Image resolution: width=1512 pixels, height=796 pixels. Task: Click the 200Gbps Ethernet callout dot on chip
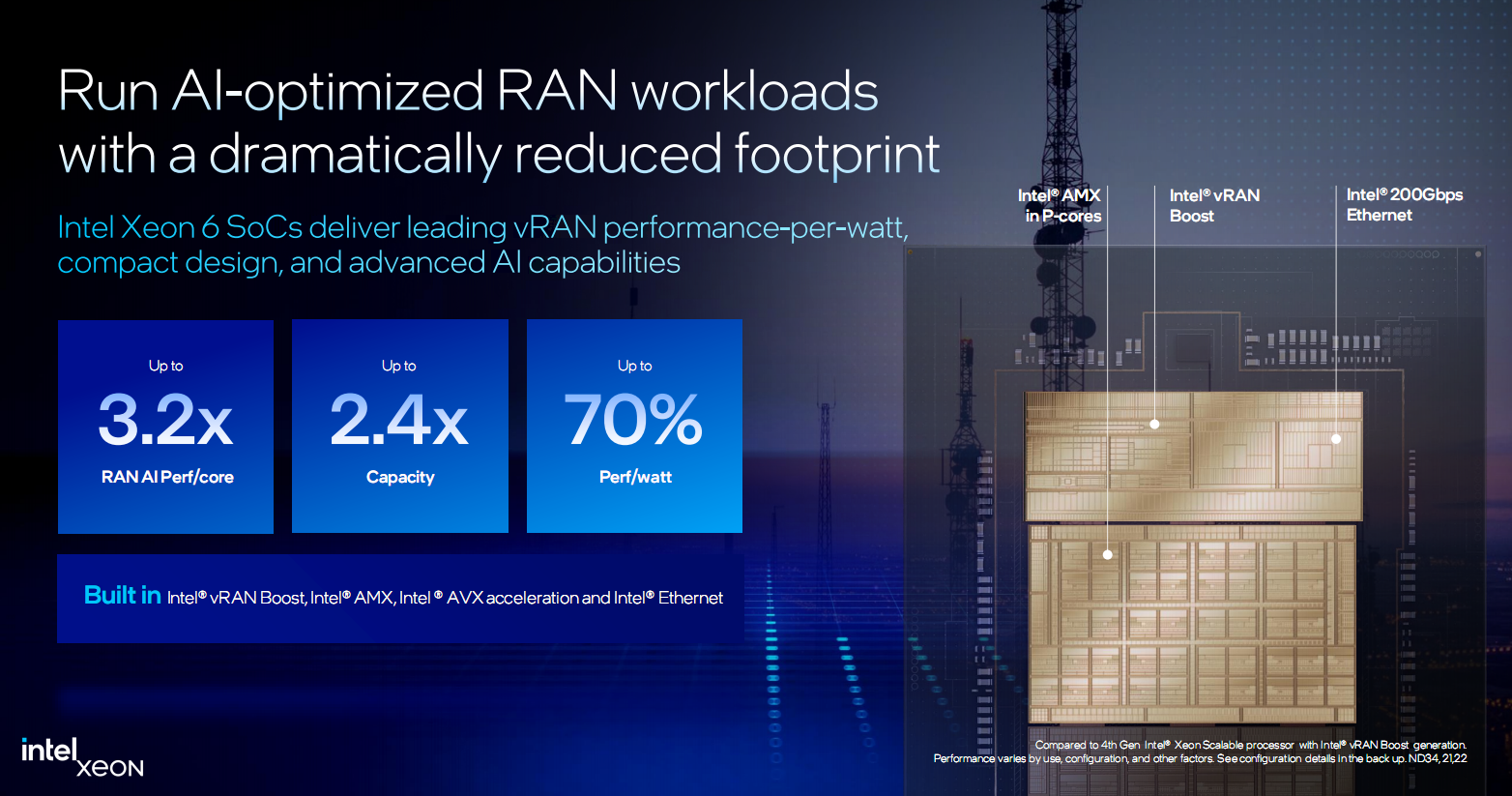(x=1336, y=438)
